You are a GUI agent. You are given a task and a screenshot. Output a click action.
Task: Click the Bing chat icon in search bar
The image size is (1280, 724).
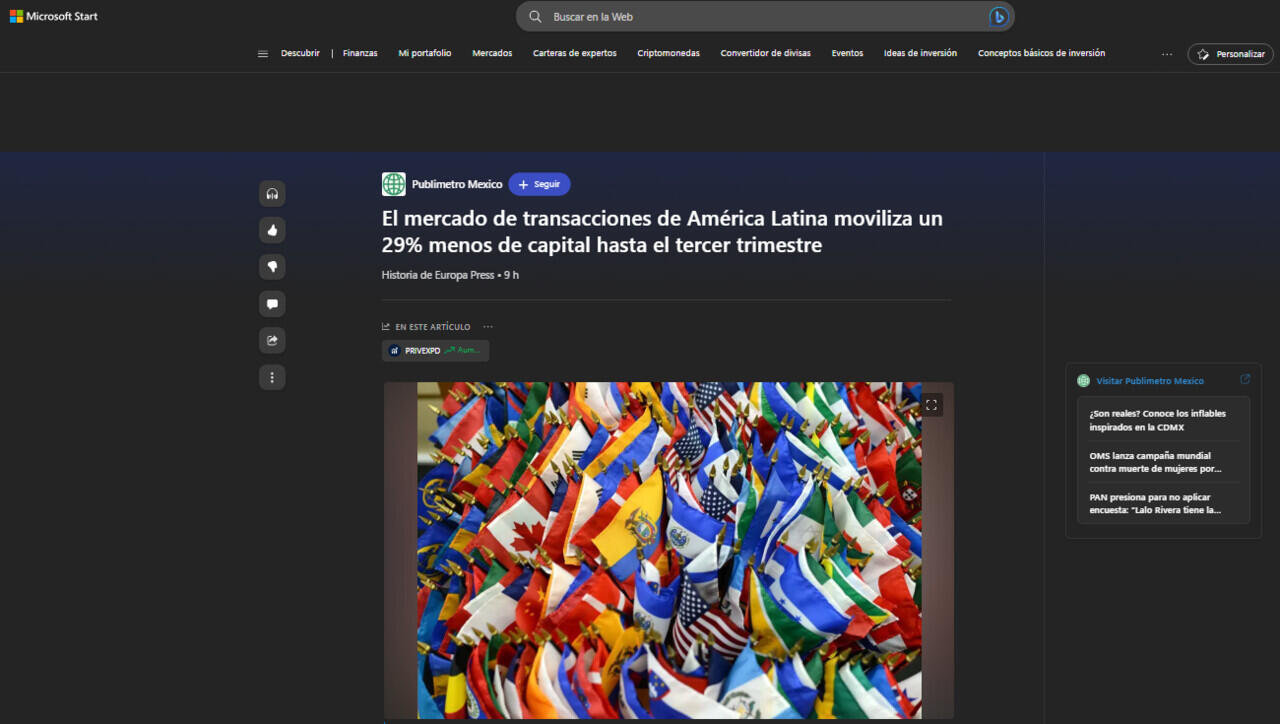[998, 17]
